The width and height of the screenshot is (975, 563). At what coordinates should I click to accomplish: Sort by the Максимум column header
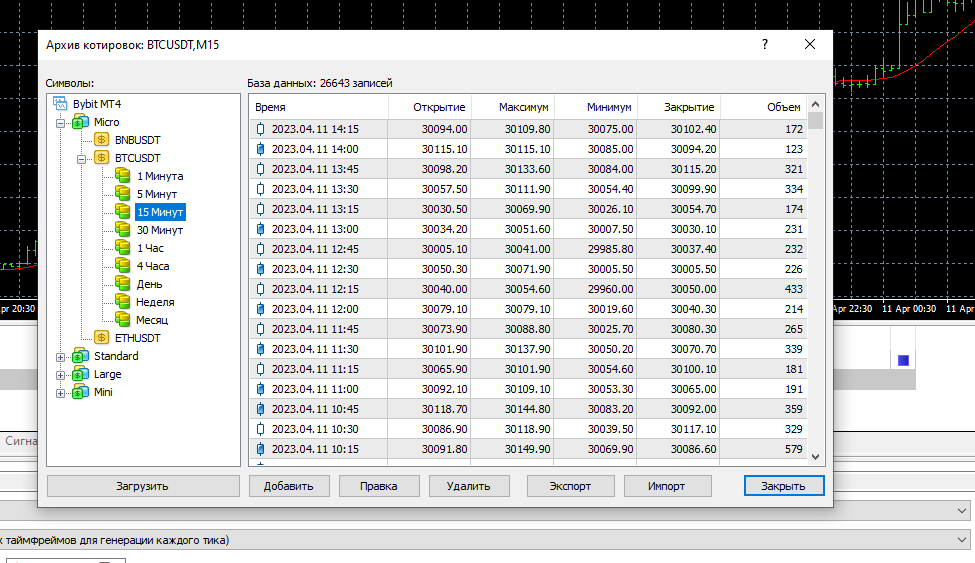point(513,107)
